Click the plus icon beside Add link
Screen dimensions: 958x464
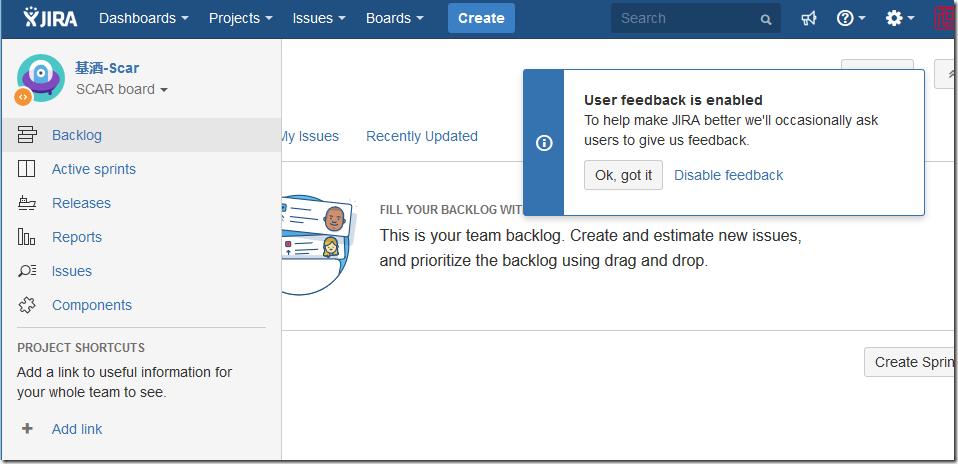27,429
